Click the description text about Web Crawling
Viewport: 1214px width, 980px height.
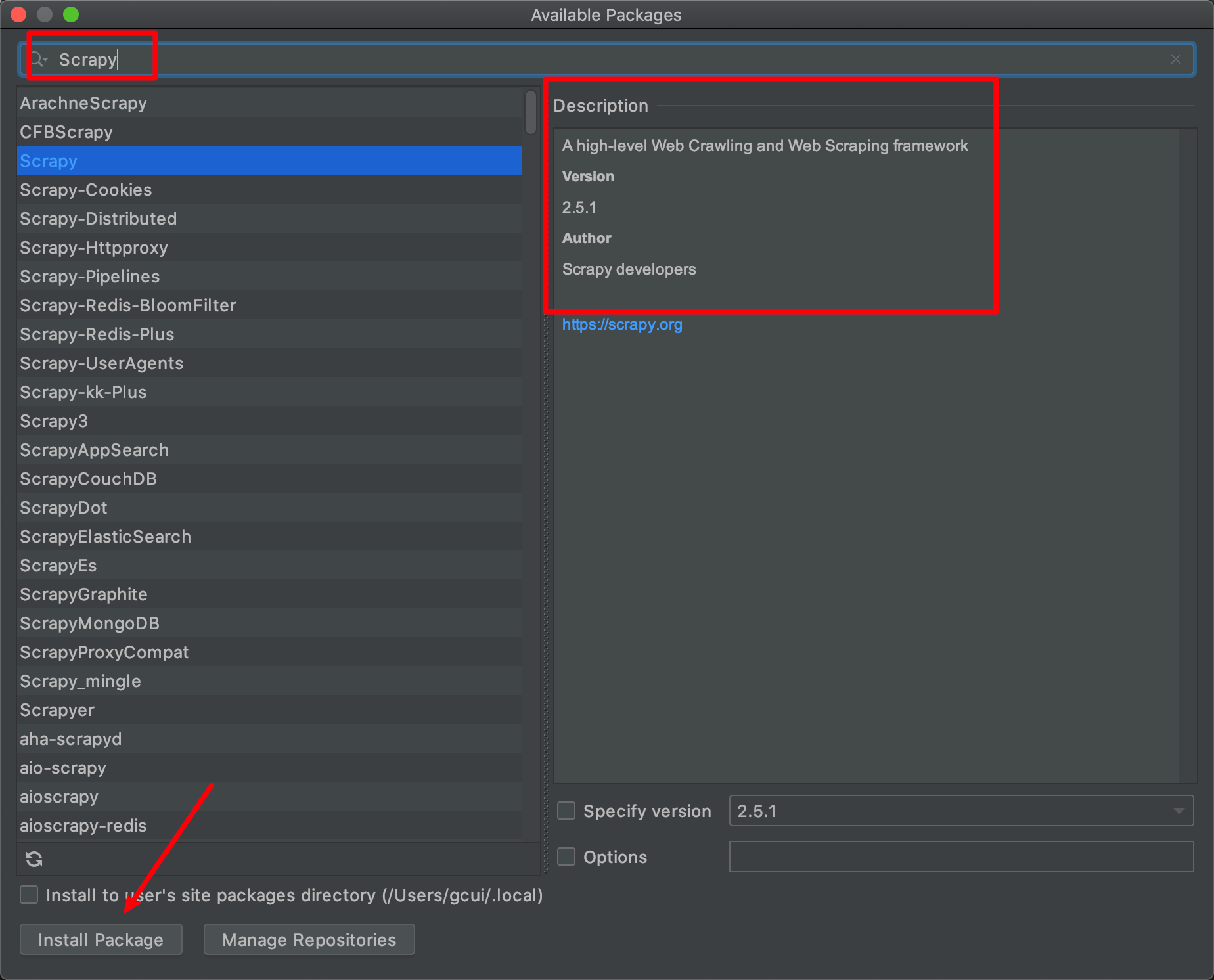765,146
